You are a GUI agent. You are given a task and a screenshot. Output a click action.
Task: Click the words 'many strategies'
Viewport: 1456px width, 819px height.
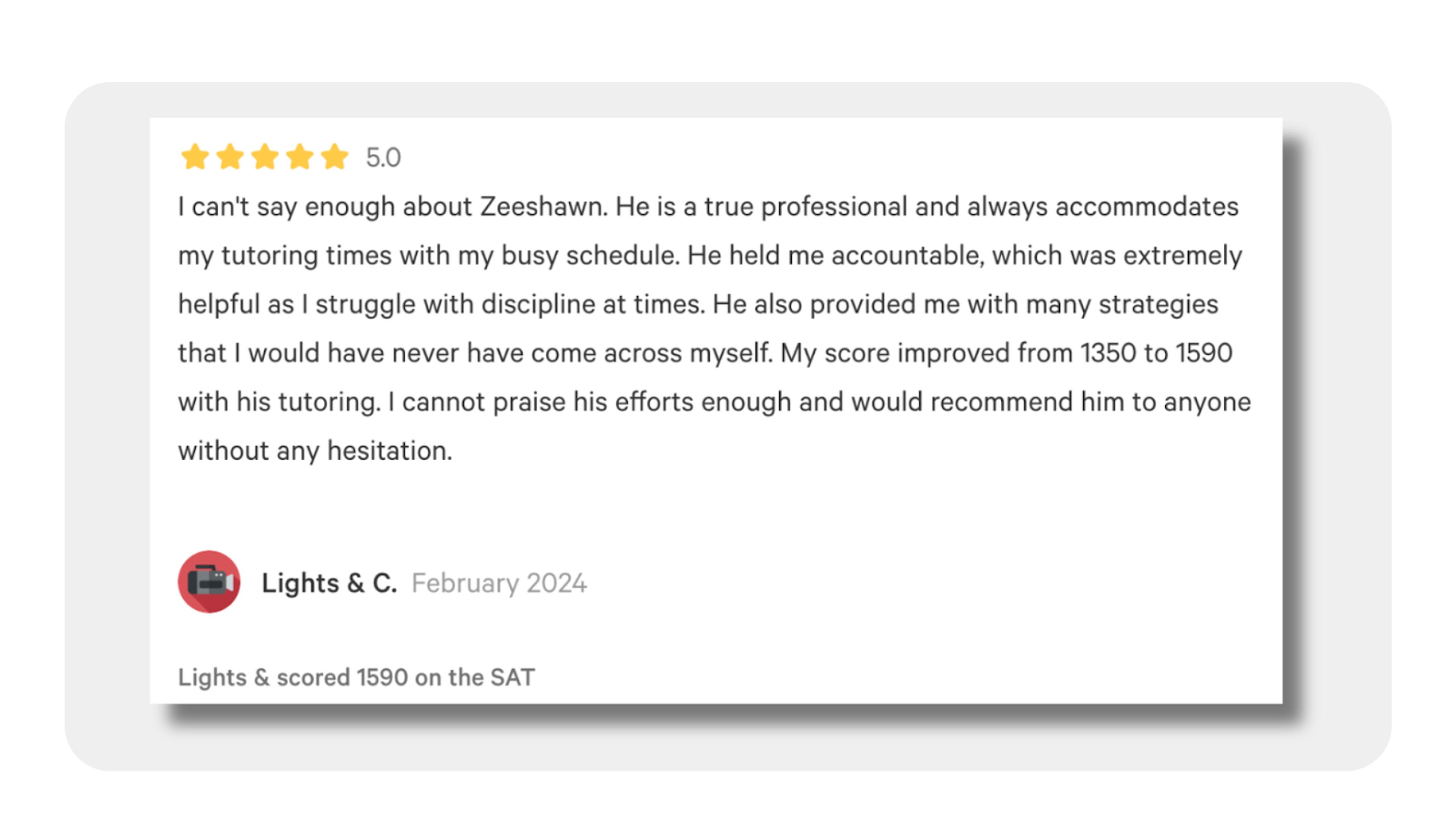tap(1122, 304)
